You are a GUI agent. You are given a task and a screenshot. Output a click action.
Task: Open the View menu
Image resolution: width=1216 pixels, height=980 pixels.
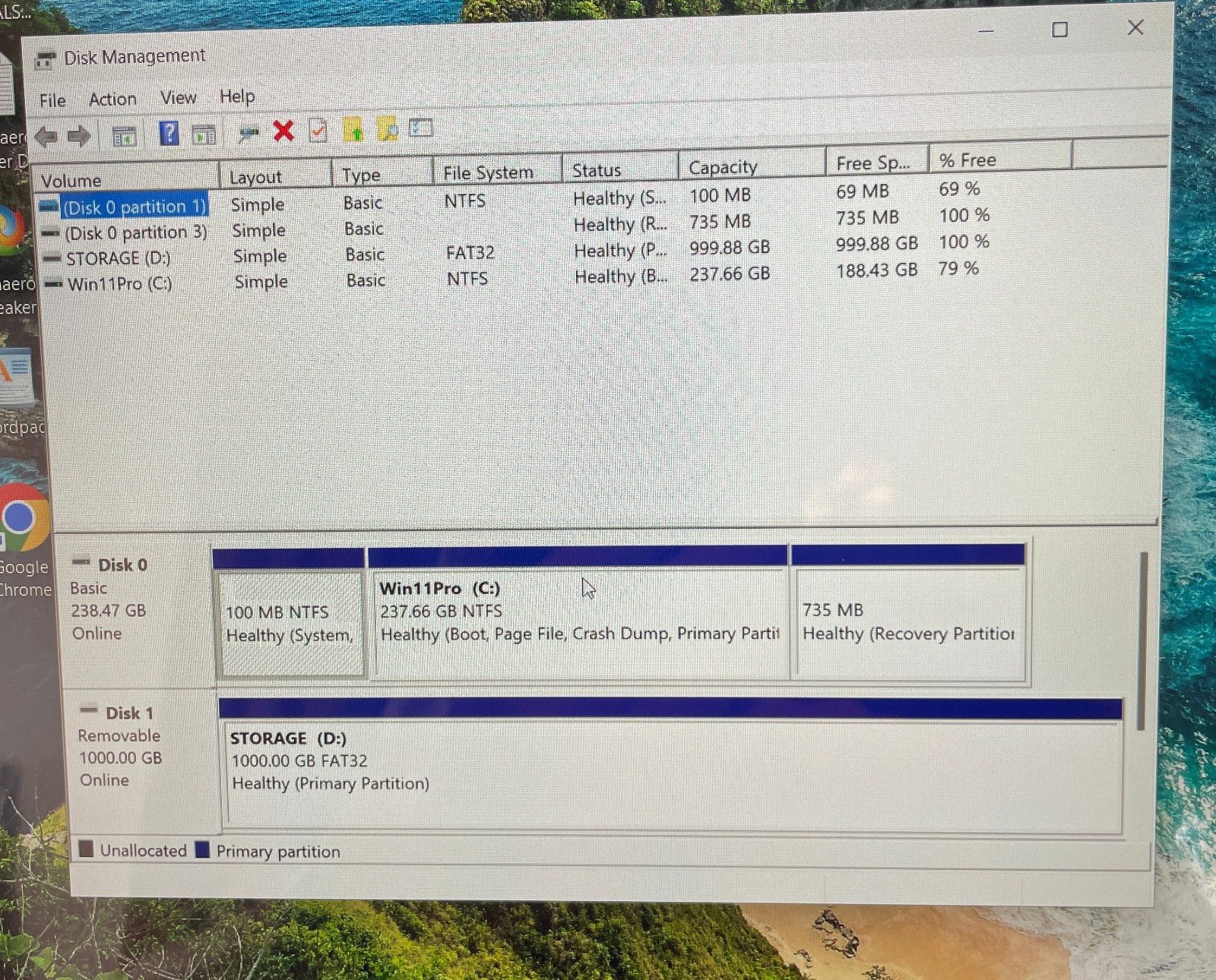[x=178, y=97]
